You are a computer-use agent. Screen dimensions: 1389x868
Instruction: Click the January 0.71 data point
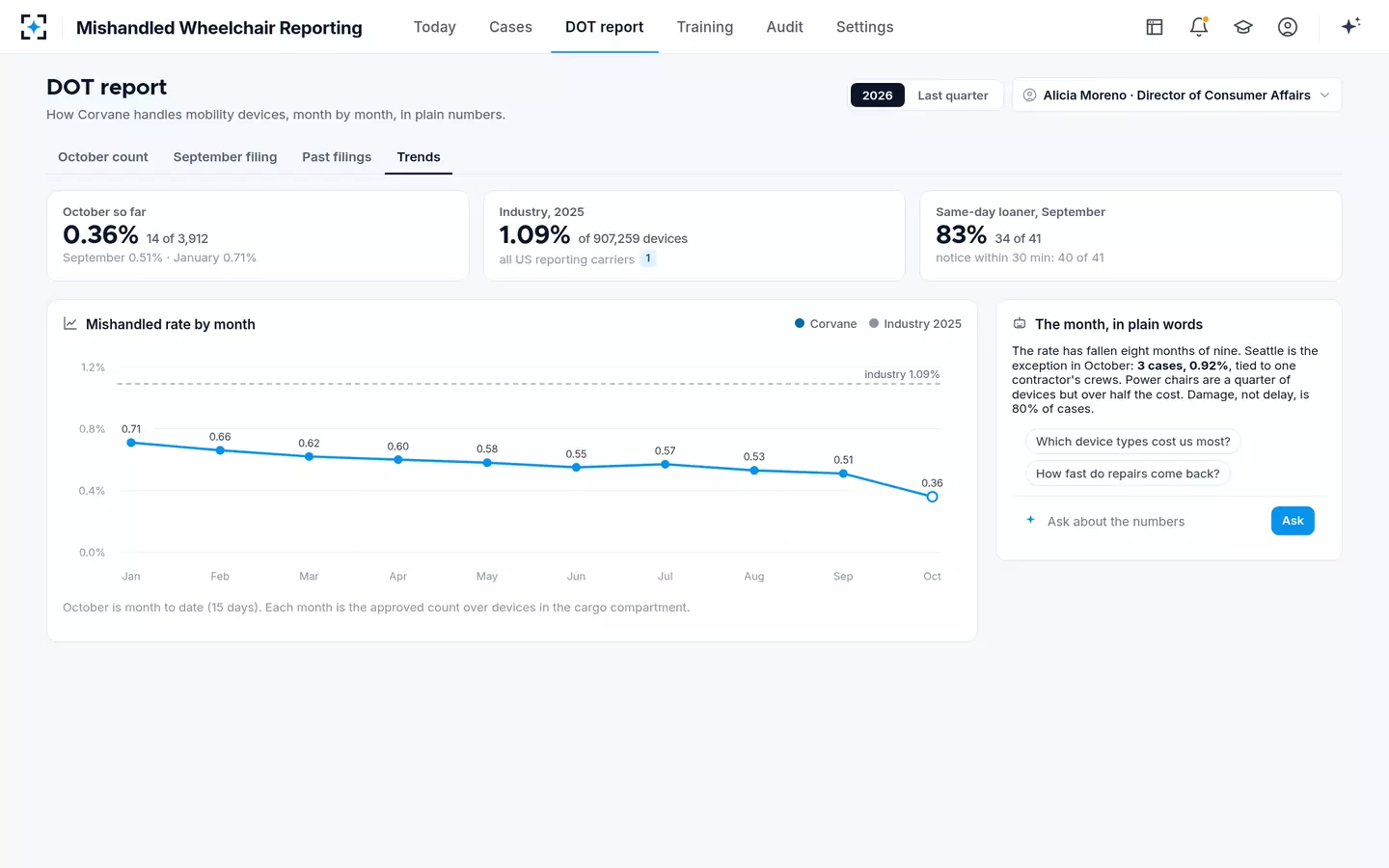coord(131,443)
